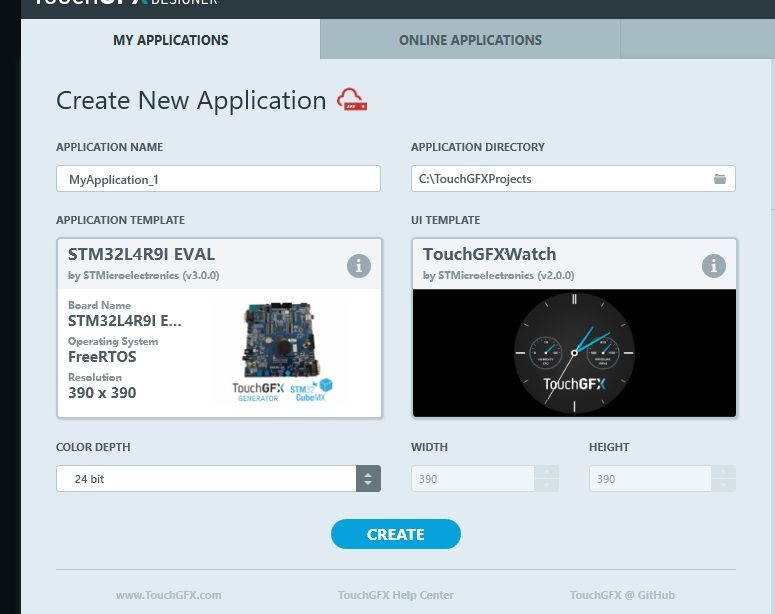Click the STM32 board image
This screenshot has width=775, height=614.
(281, 339)
